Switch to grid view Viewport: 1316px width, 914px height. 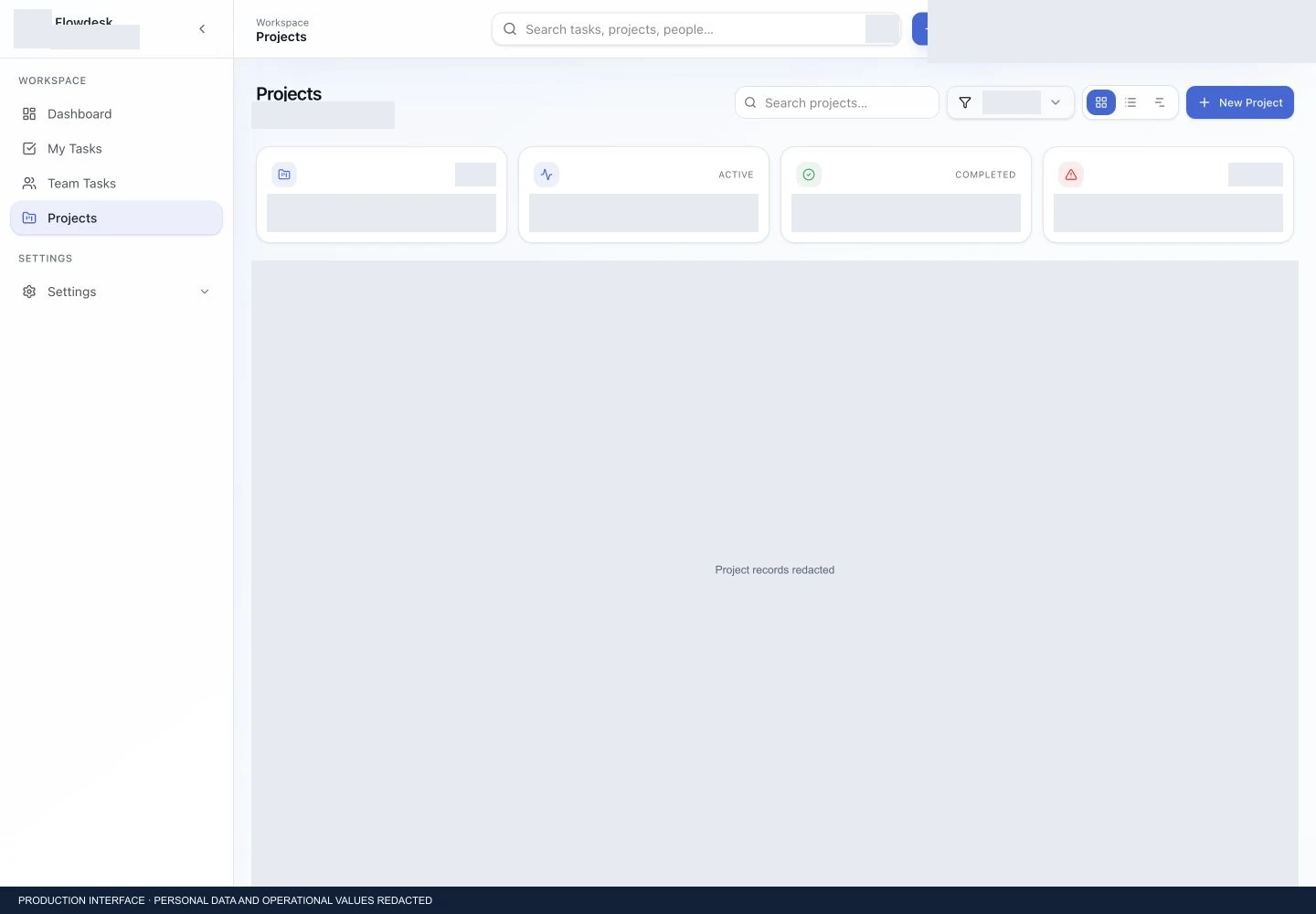1101,102
